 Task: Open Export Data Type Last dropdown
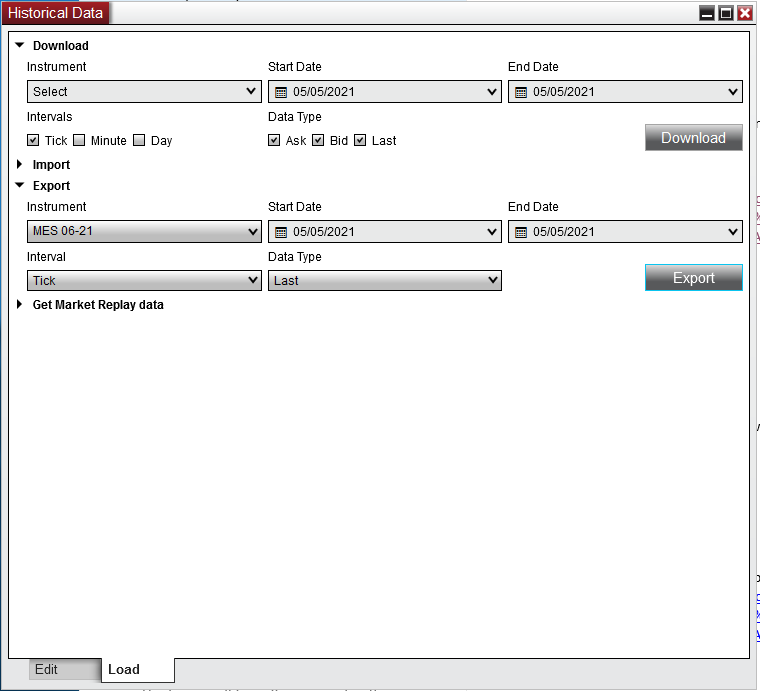click(x=384, y=281)
